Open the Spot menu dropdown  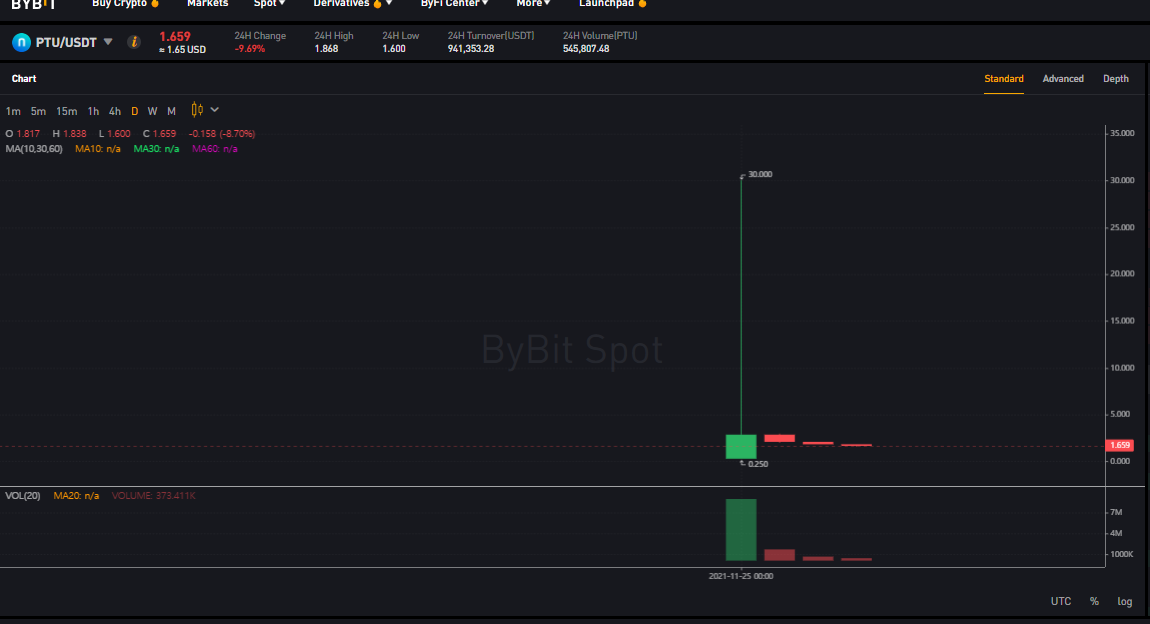click(x=269, y=4)
